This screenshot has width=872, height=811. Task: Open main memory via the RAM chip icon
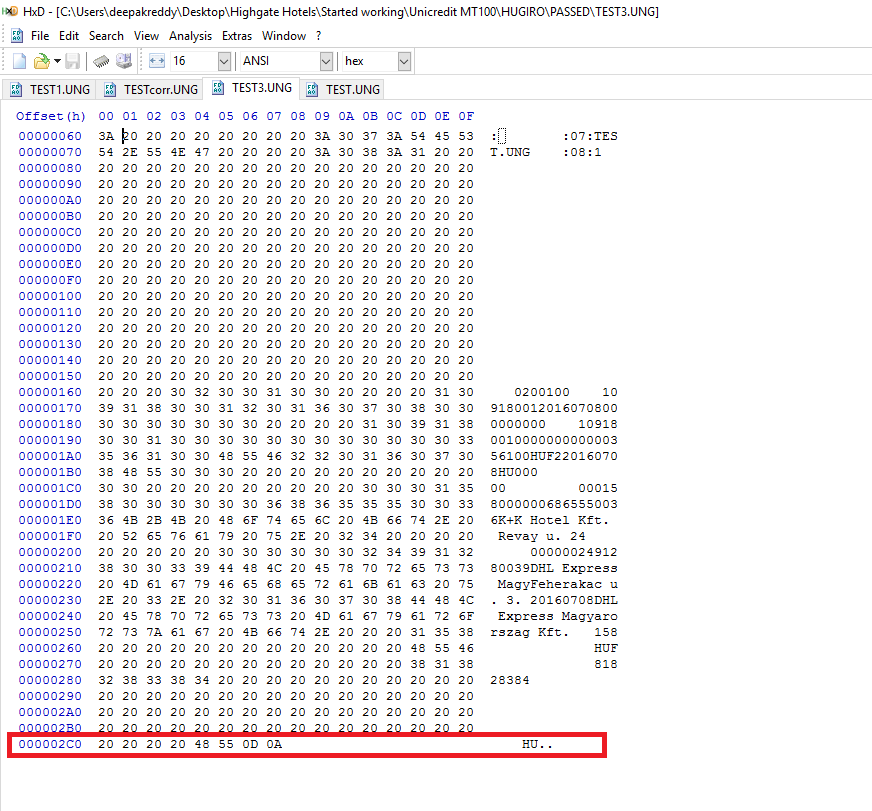click(100, 60)
